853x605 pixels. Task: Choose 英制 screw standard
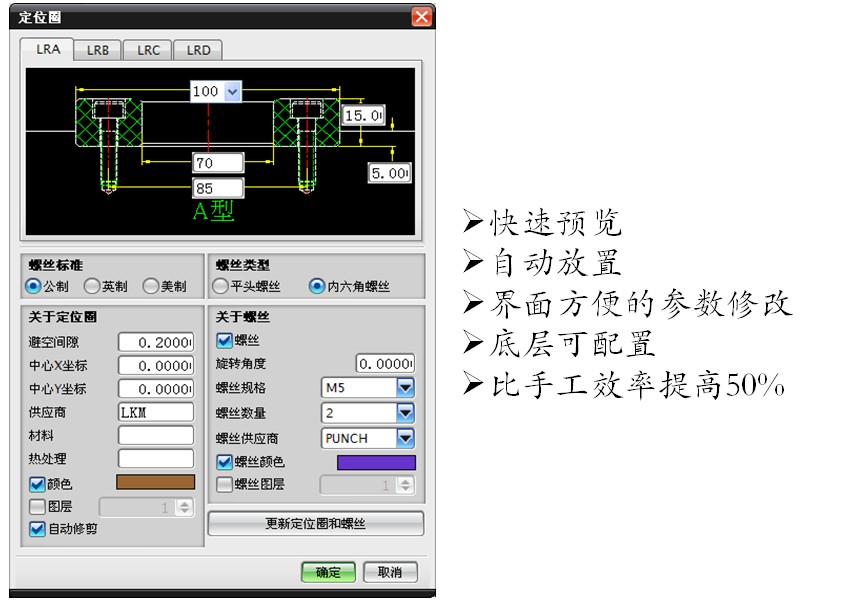tap(92, 286)
